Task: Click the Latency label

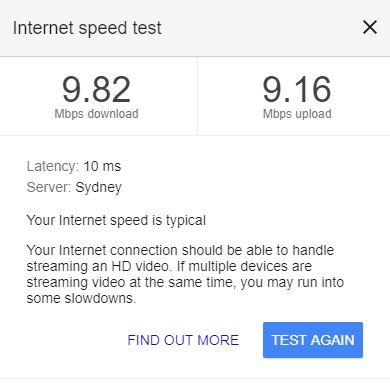Action: click(x=53, y=166)
